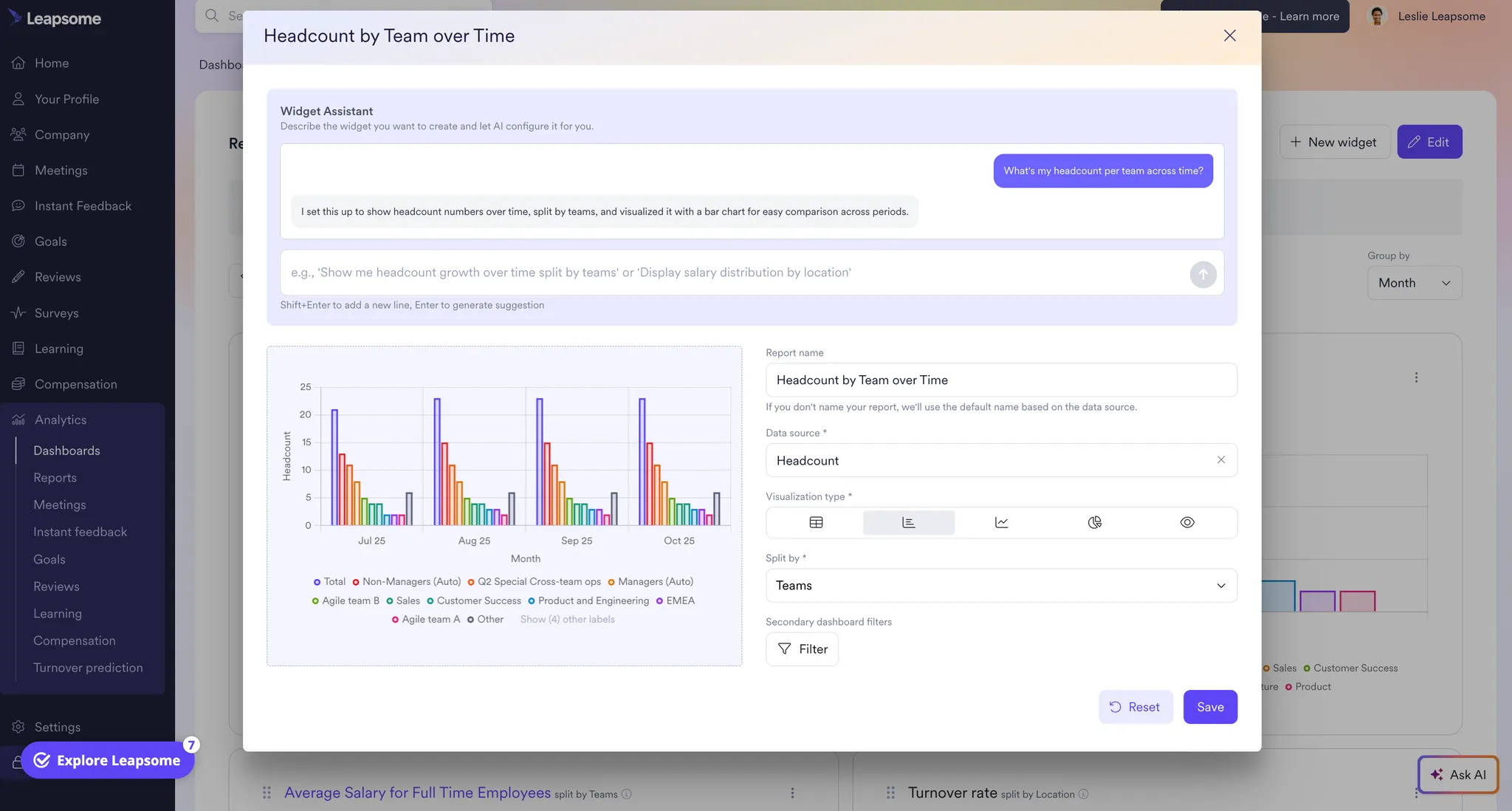Select the eye (overview) visualization type

click(1187, 522)
